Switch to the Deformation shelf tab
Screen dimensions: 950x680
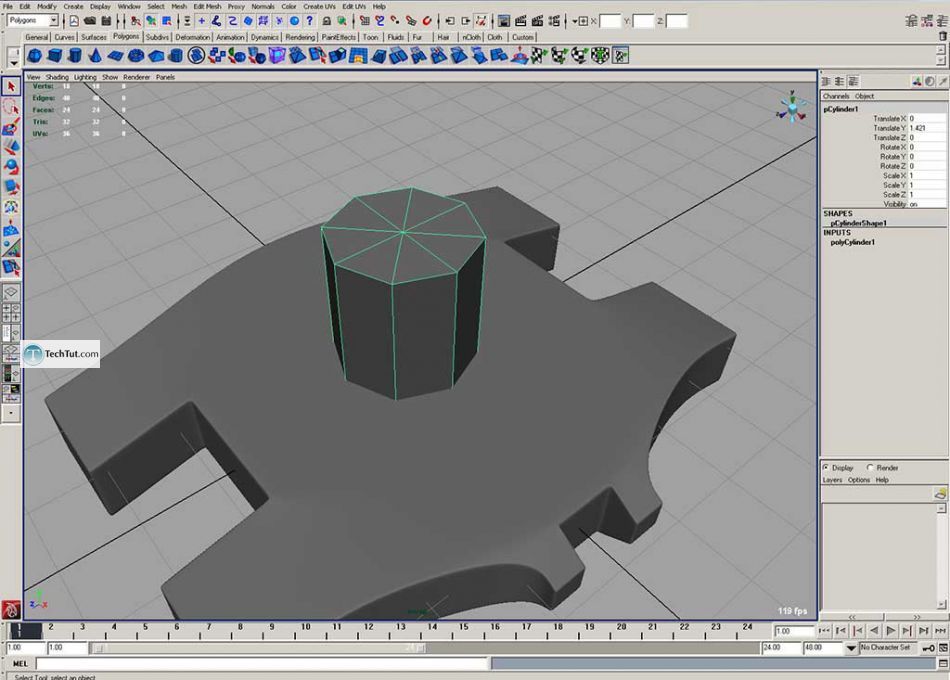point(192,37)
